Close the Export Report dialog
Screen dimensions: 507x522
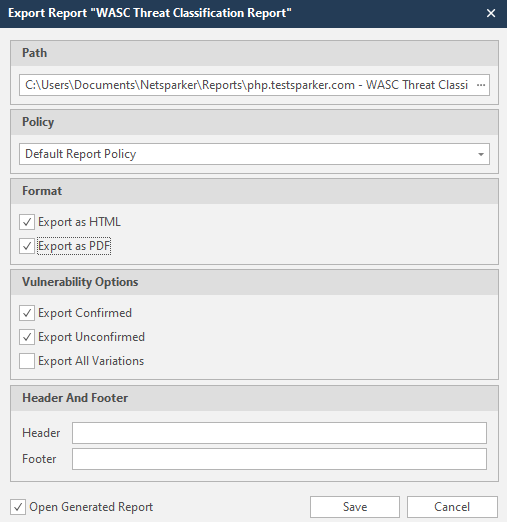click(491, 13)
